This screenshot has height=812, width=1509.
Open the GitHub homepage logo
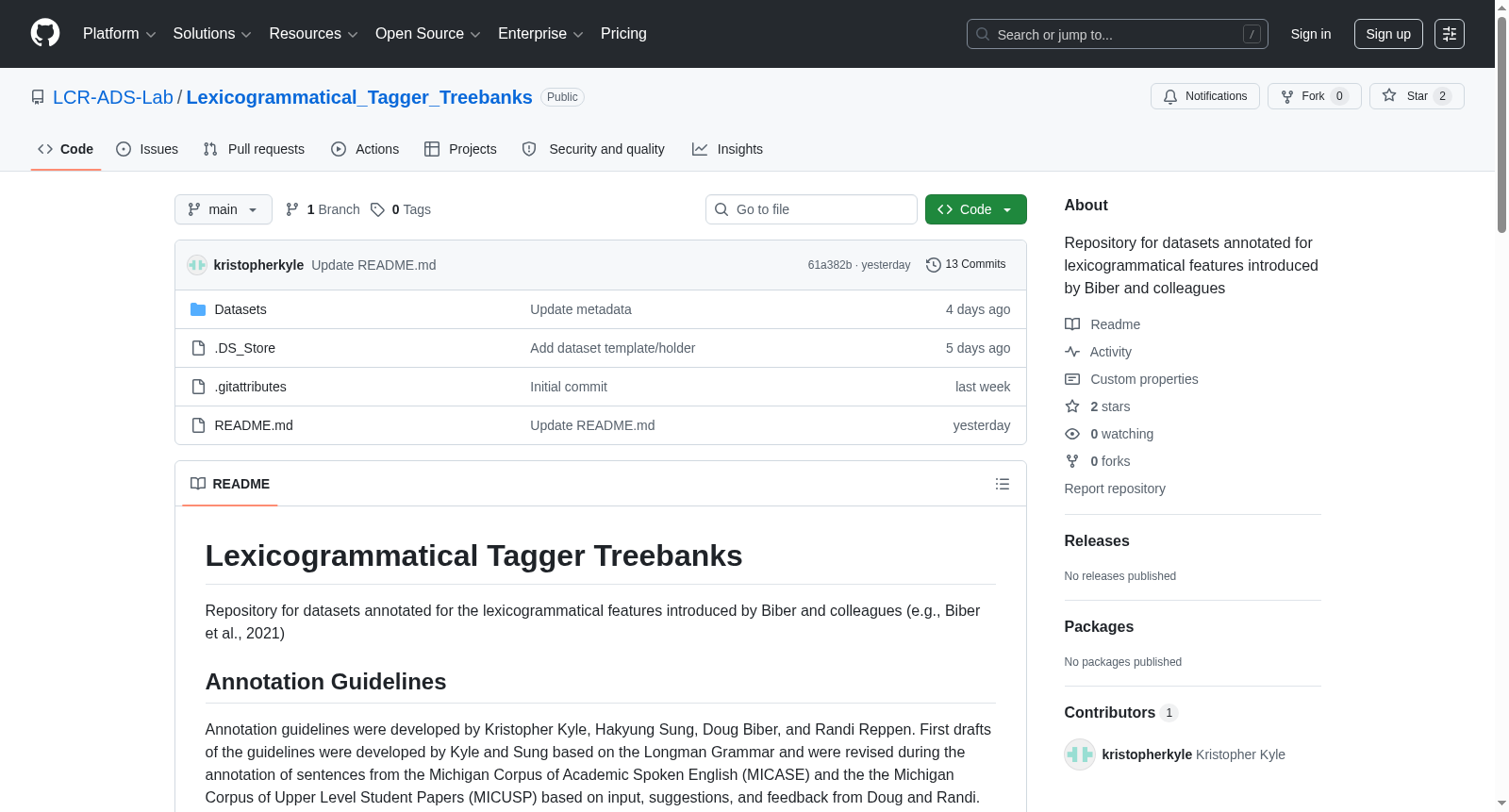point(45,33)
